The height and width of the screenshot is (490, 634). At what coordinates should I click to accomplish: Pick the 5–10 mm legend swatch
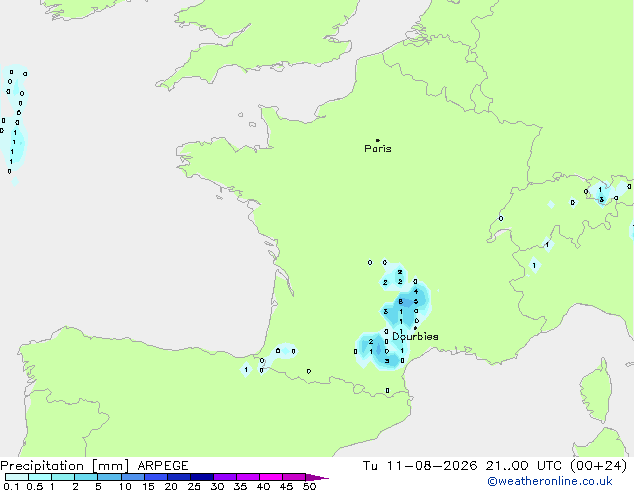[109, 477]
